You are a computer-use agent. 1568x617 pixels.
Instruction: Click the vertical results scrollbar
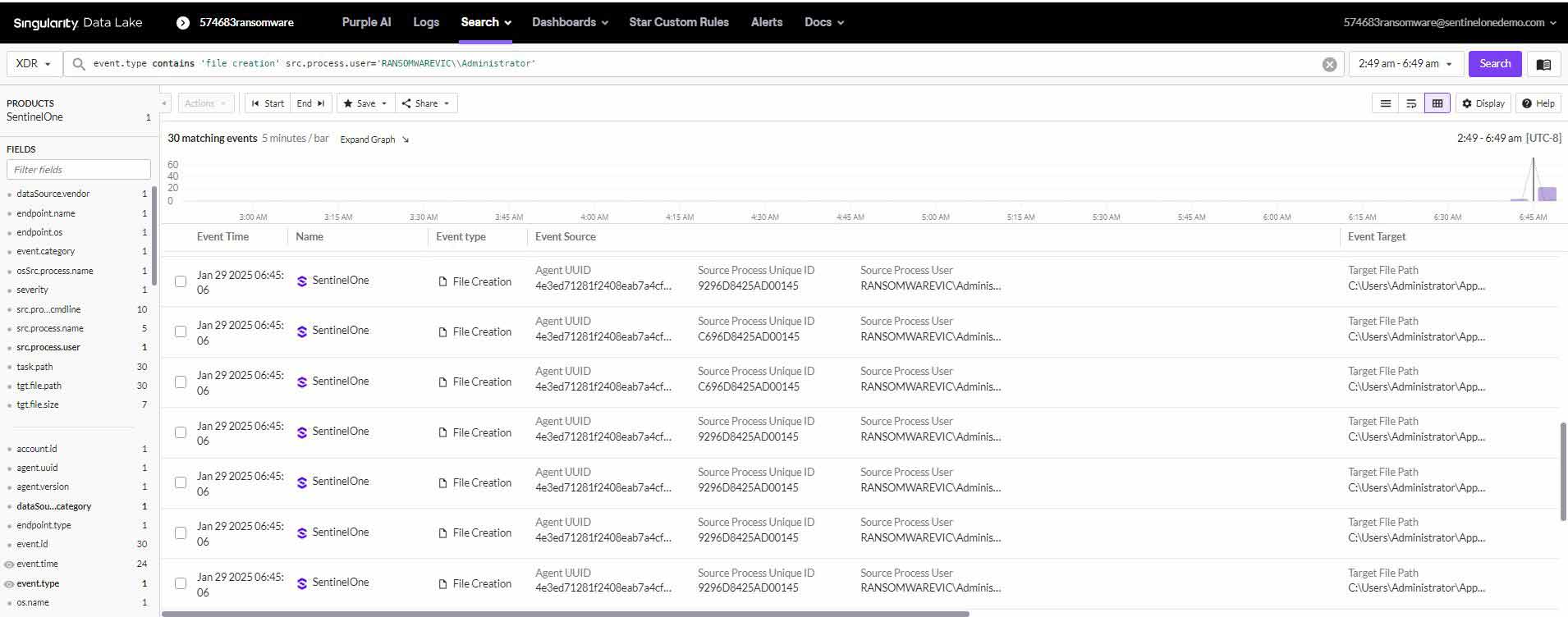[x=1563, y=472]
